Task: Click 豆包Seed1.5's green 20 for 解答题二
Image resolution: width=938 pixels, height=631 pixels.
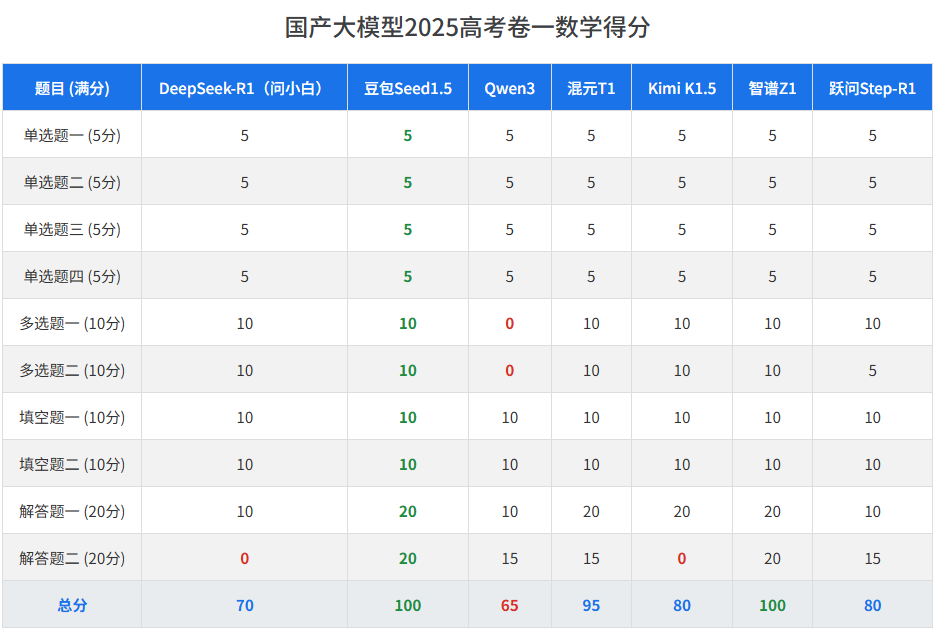Action: 408,559
